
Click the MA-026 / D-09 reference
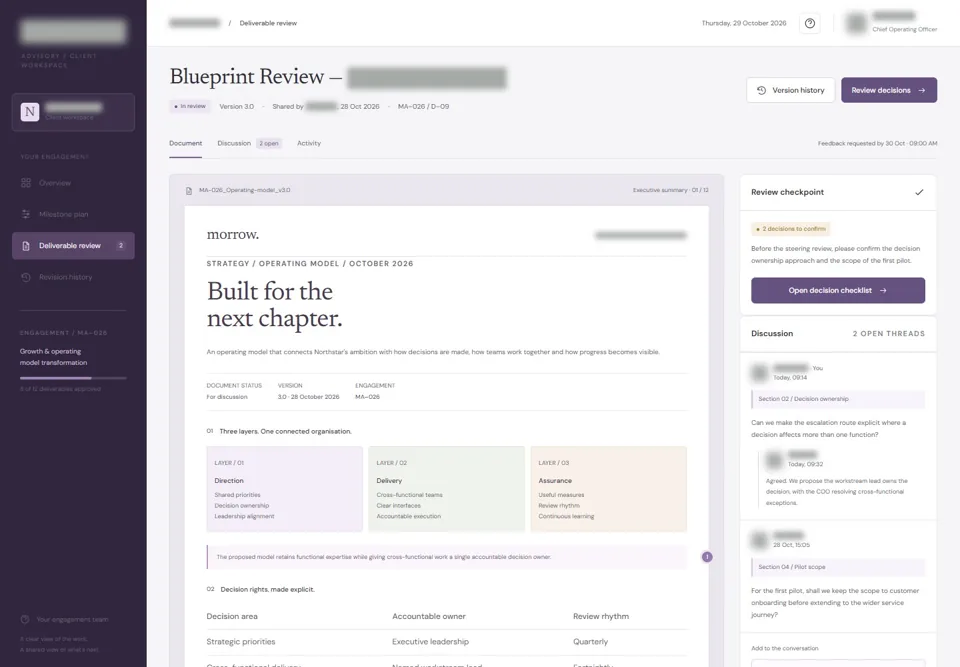tap(423, 107)
